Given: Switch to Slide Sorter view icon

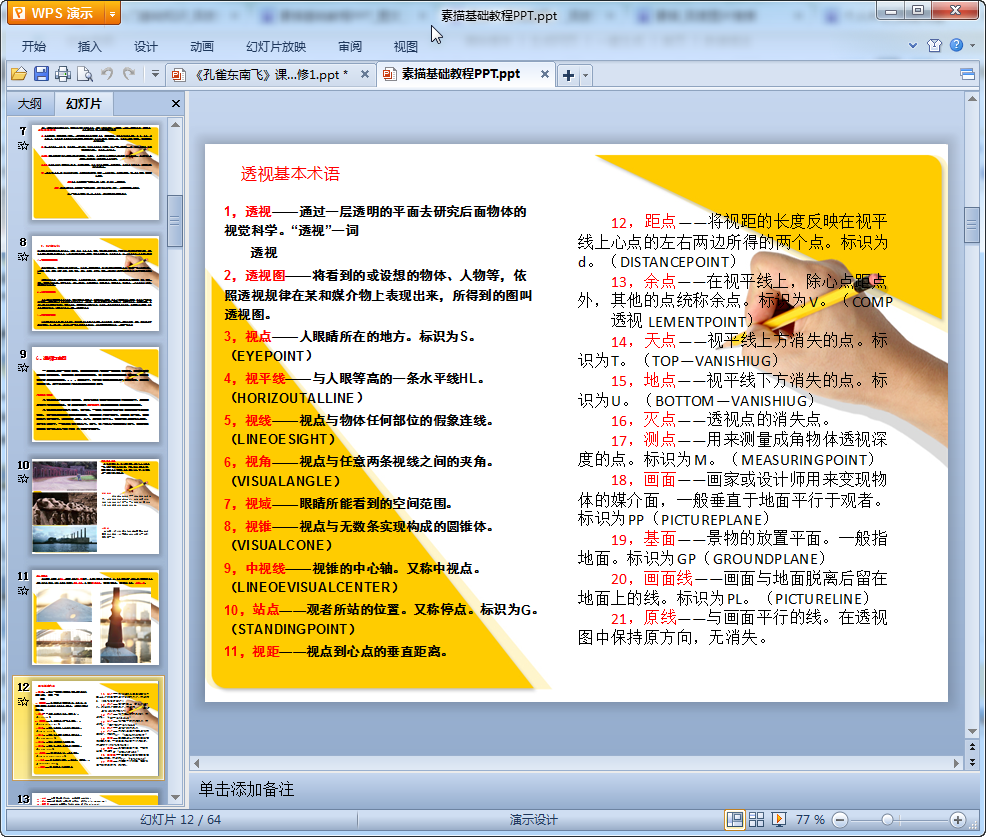Looking at the screenshot, I should click(x=756, y=819).
